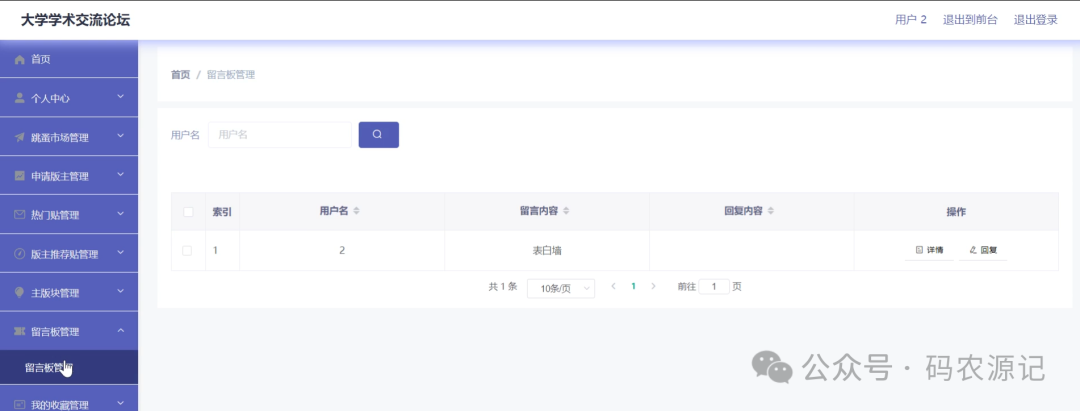Expand 主版块管理 menu chevron

pos(121,291)
